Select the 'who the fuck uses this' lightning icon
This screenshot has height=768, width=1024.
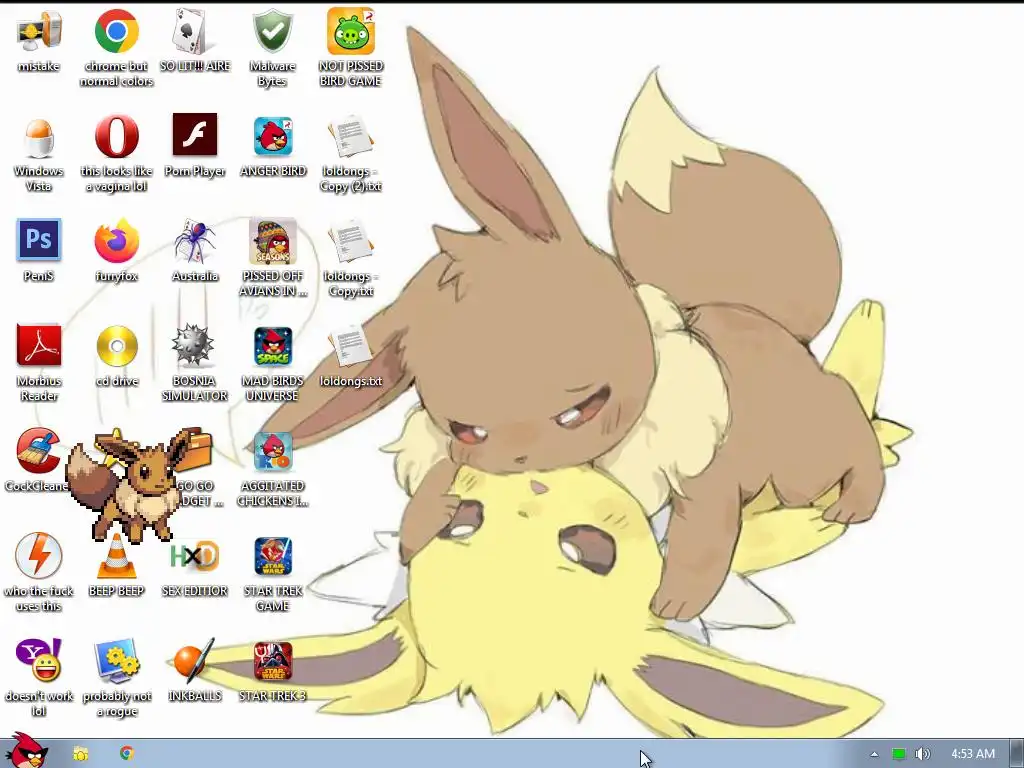point(39,556)
